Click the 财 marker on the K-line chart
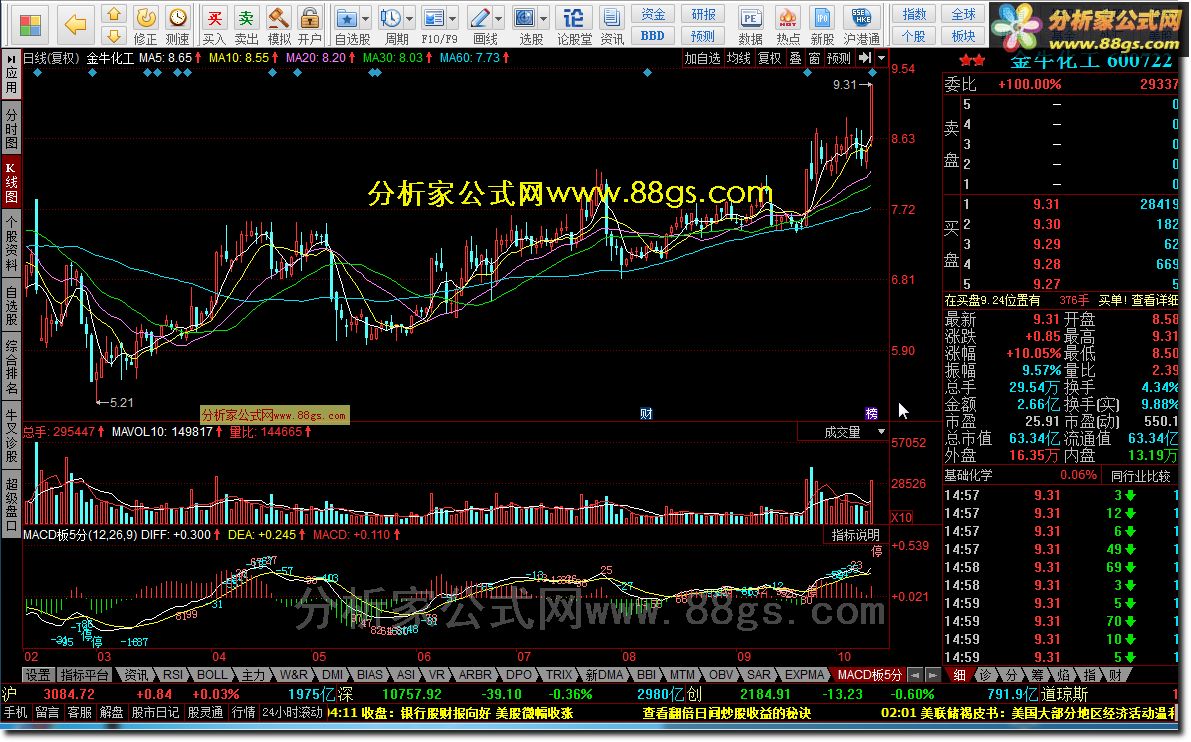This screenshot has width=1191, height=742. (x=646, y=413)
